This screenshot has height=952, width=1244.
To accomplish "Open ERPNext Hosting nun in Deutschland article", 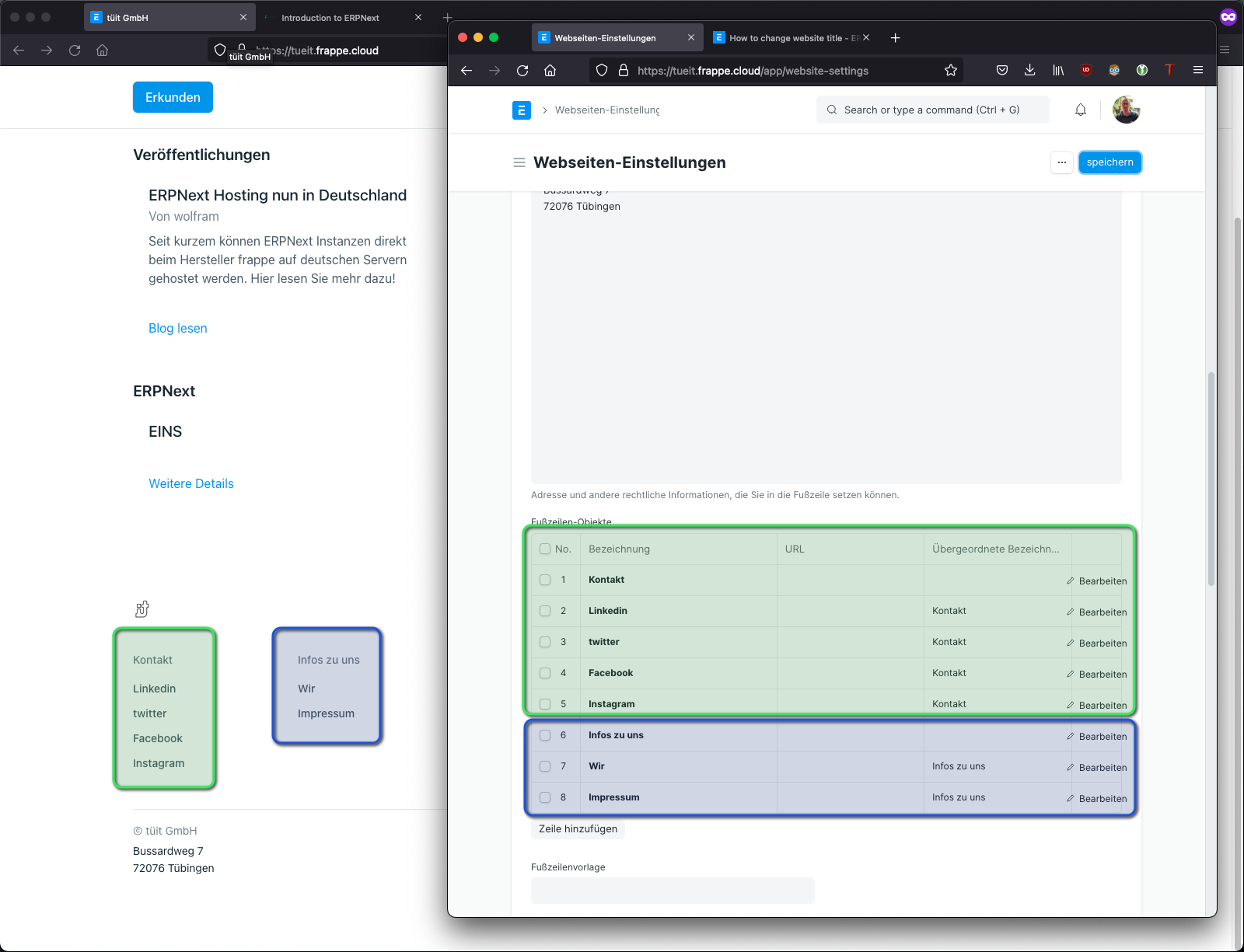I will pyautogui.click(x=278, y=195).
